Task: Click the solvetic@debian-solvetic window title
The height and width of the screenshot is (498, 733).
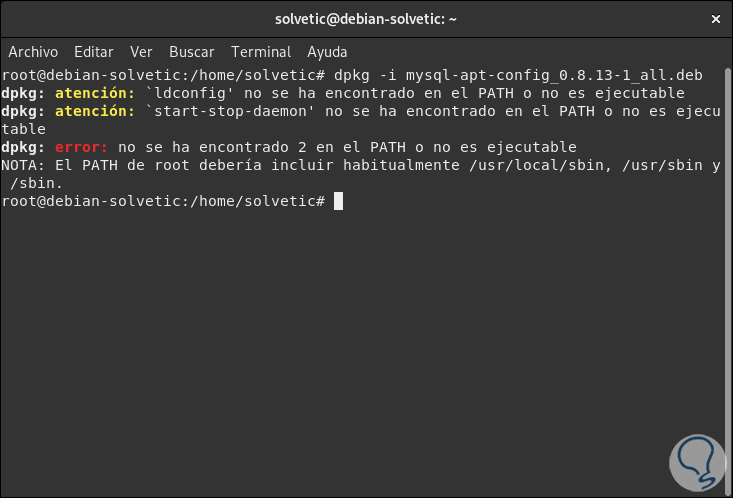Action: [366, 19]
